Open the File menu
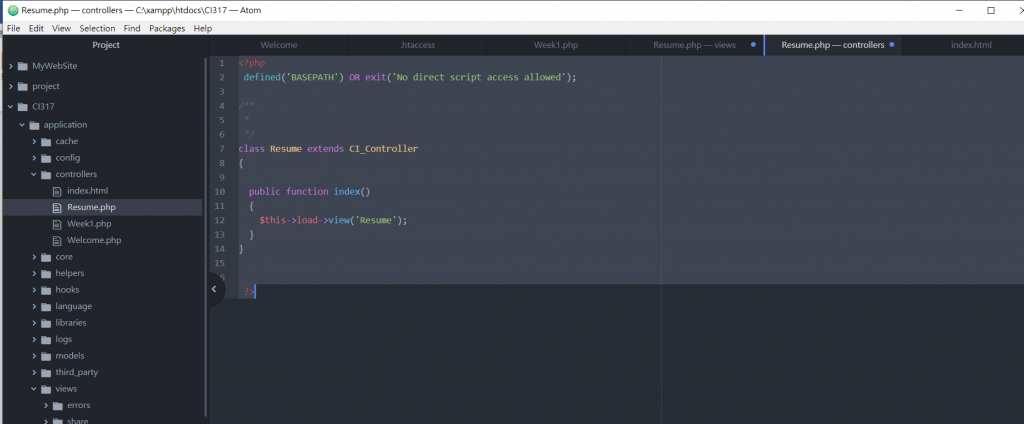This screenshot has height=424, width=1024. tap(13, 28)
